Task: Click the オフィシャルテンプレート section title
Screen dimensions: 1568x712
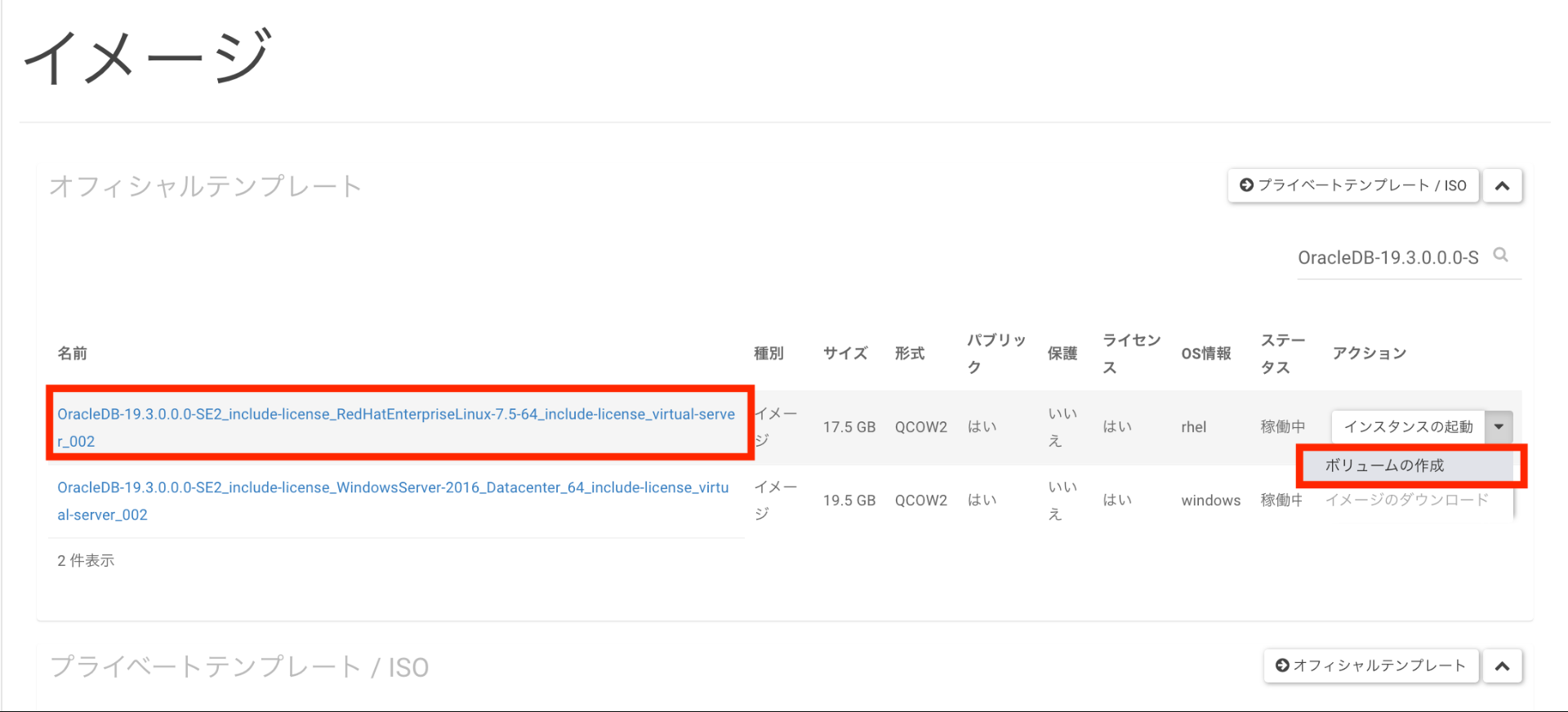Action: 205,186
